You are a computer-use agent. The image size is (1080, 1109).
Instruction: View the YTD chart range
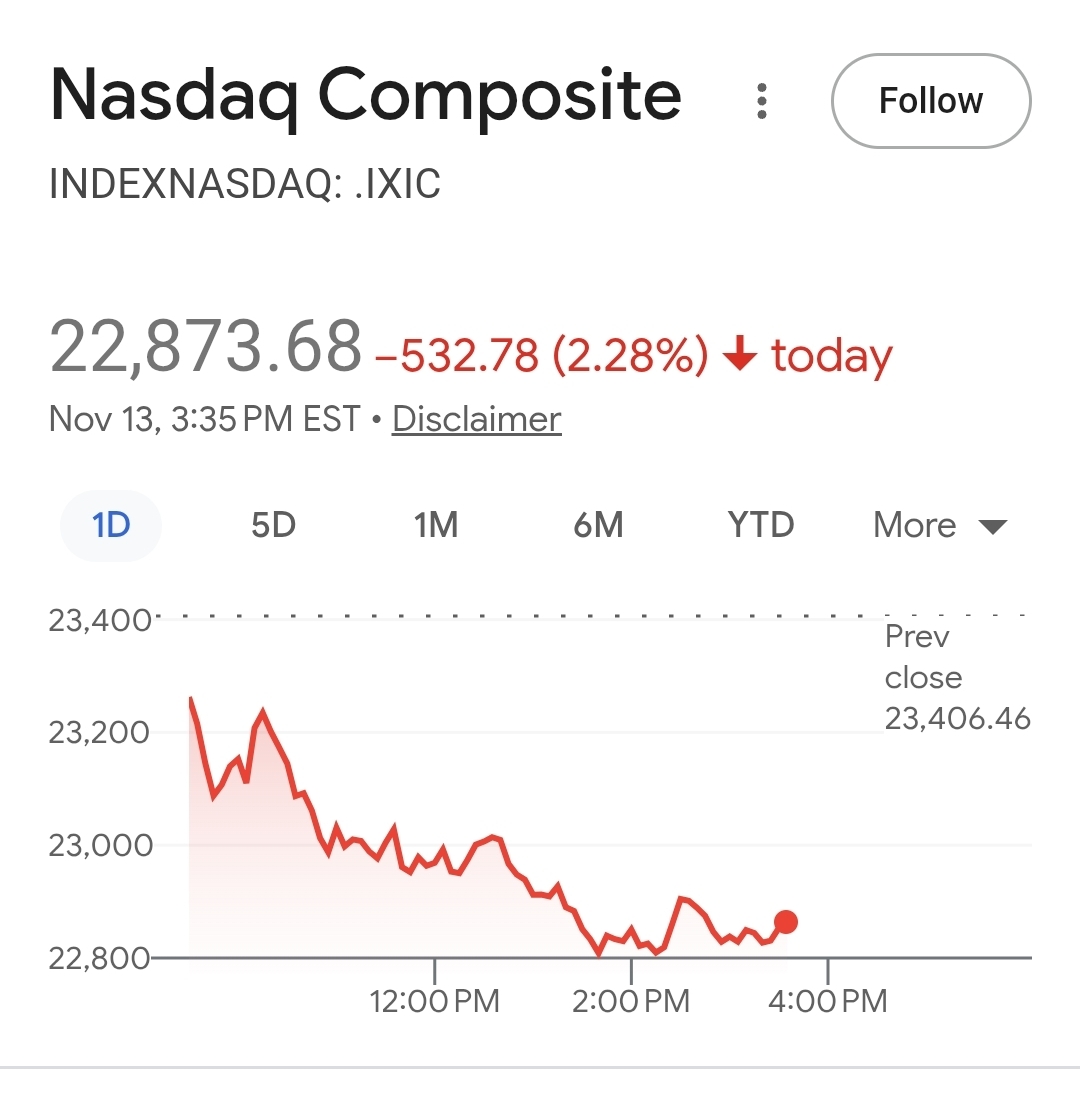point(761,525)
